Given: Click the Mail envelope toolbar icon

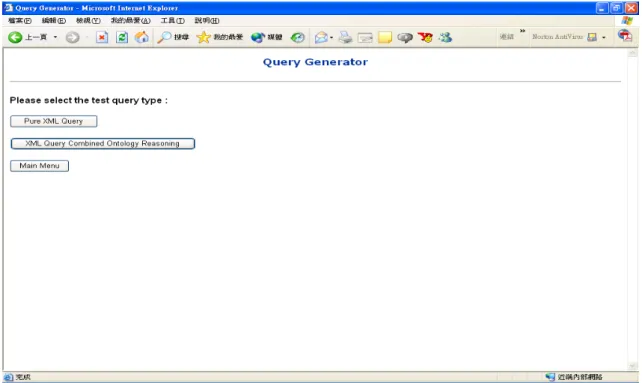Looking at the screenshot, I should click(x=321, y=37).
